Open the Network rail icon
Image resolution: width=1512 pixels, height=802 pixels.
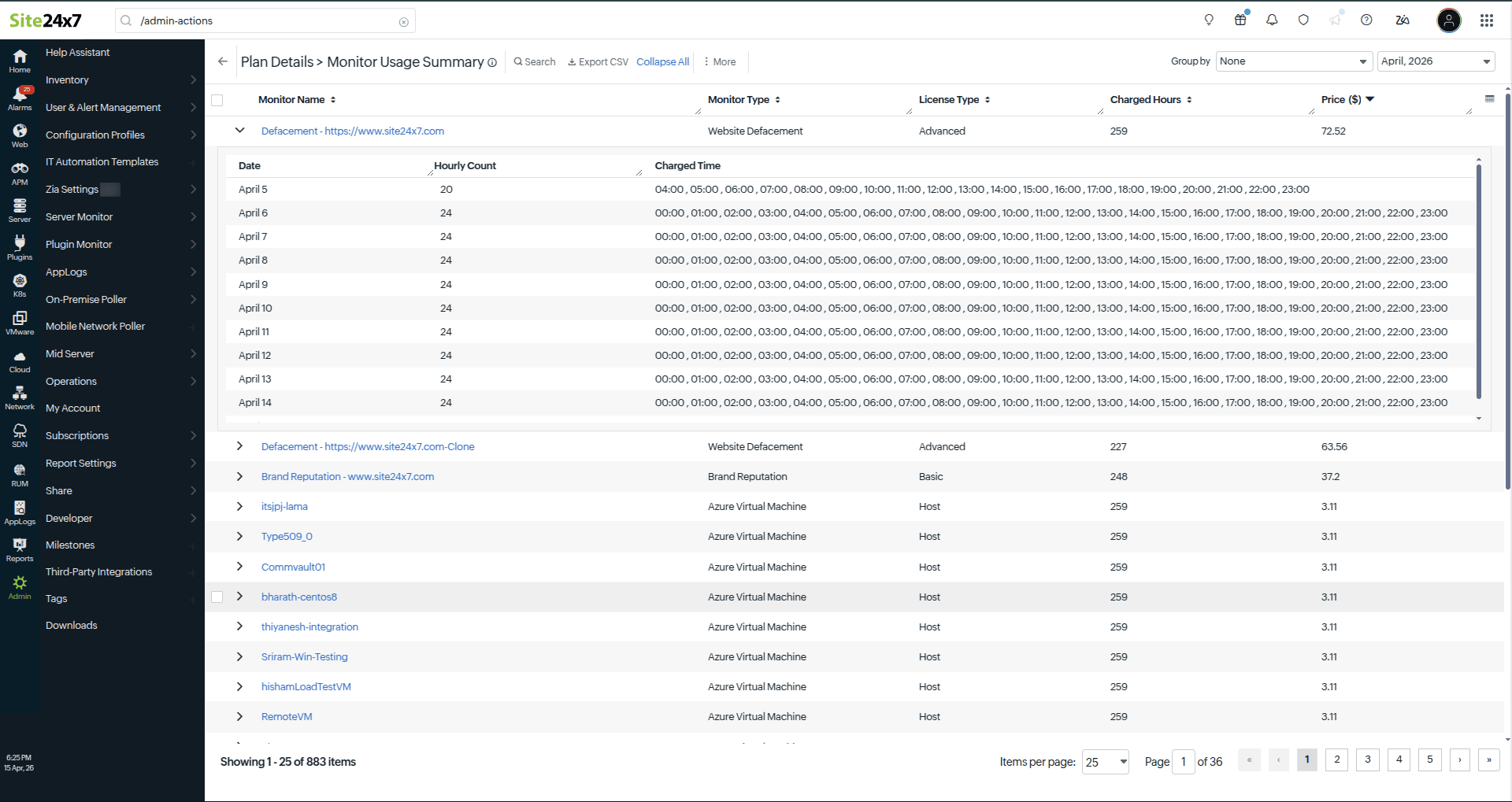20,397
